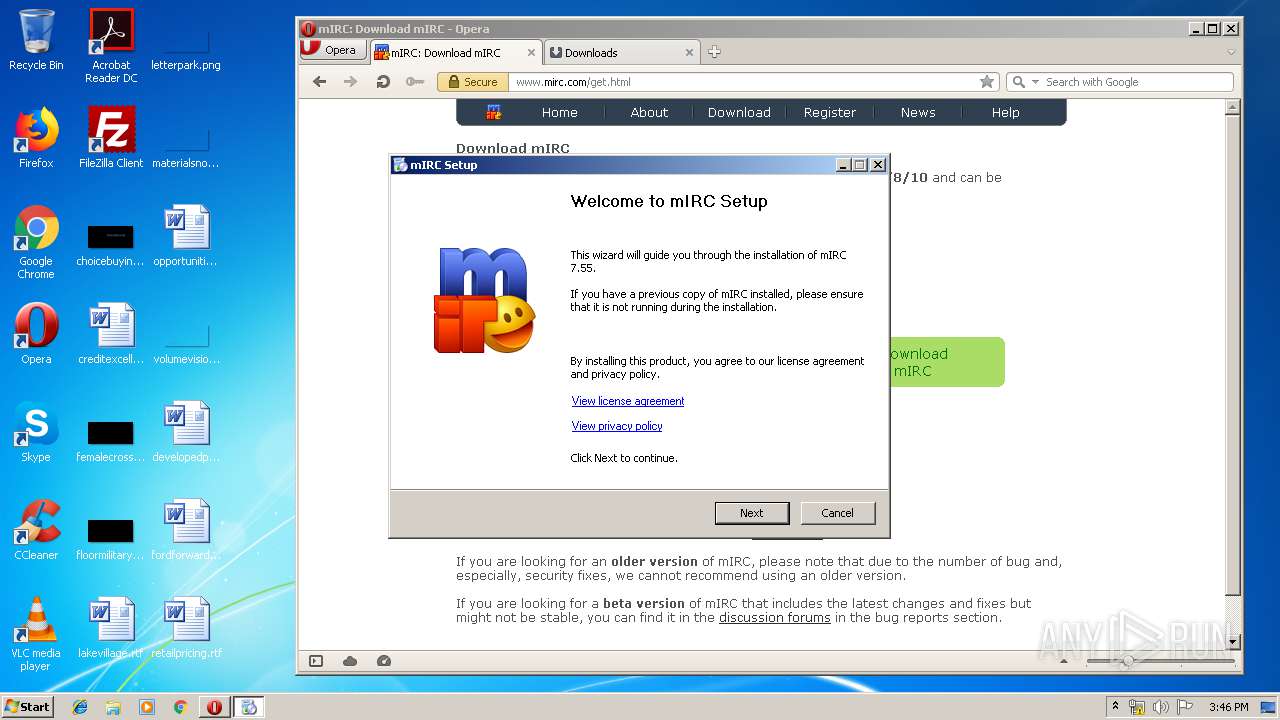Image resolution: width=1280 pixels, height=720 pixels.
Task: Open the network status tray icon
Action: [1137, 707]
